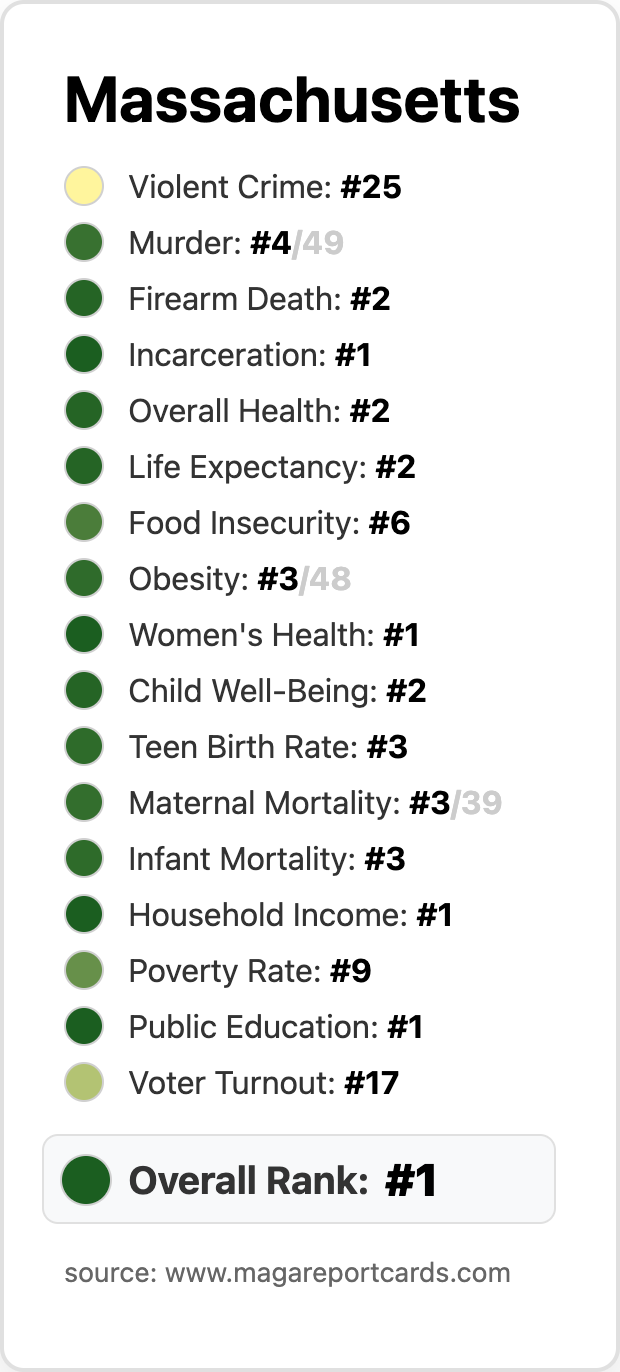Click the Overall Rank #1 box
The width and height of the screenshot is (620, 1372).
299,1179
